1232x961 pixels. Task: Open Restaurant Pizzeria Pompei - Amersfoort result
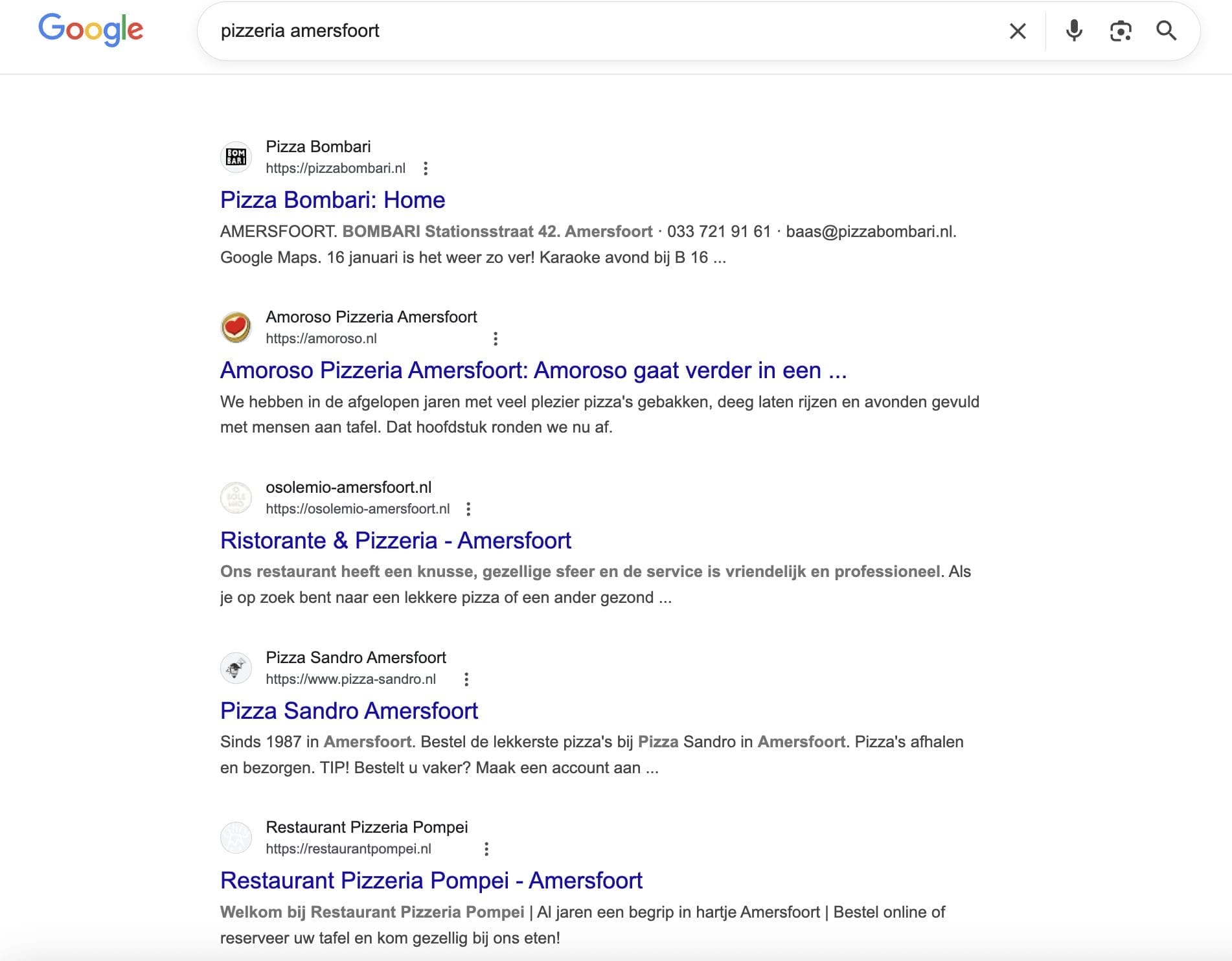tap(431, 881)
